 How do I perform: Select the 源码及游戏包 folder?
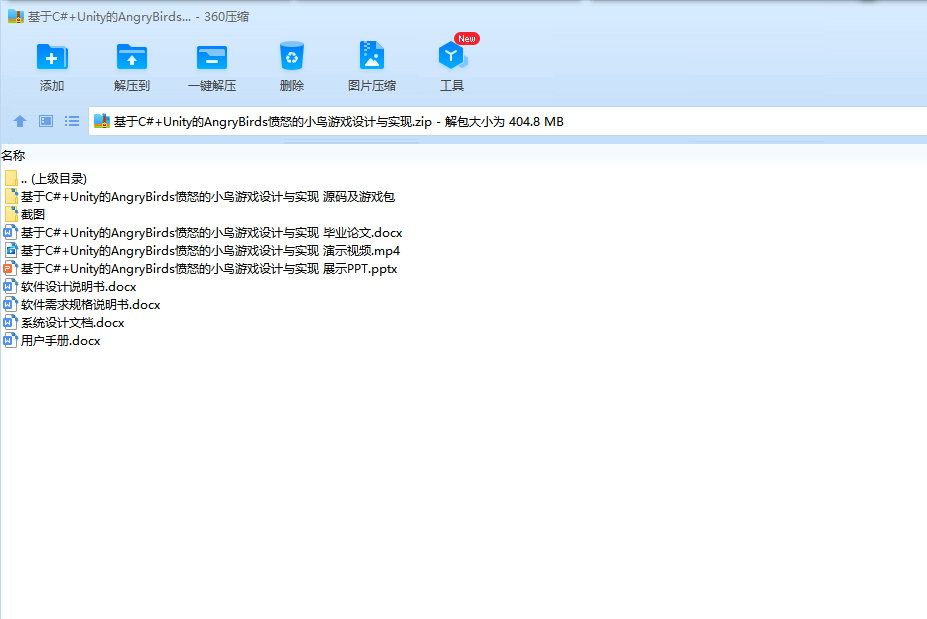coord(200,196)
